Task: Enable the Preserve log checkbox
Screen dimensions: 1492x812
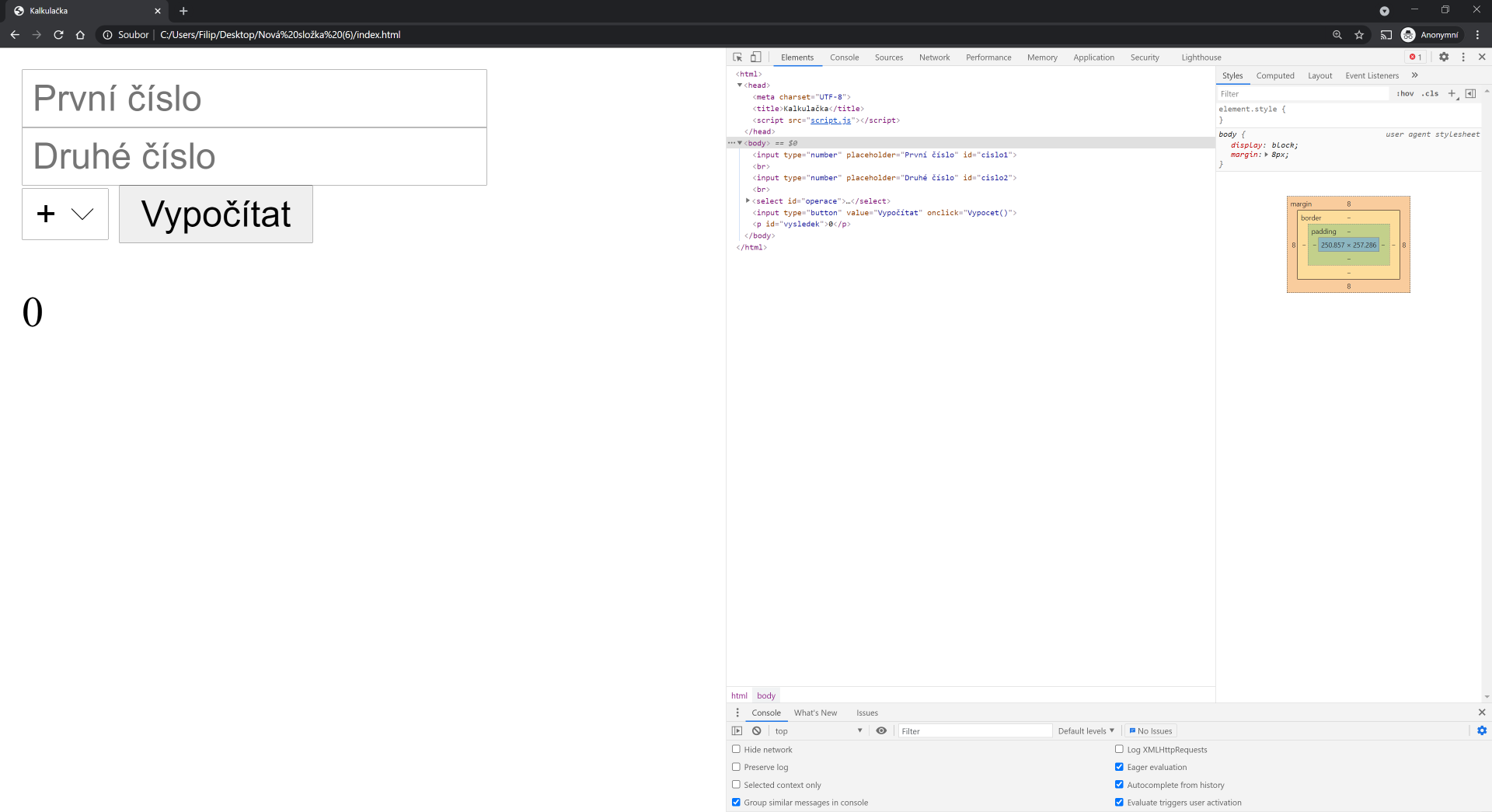Action: [736, 767]
